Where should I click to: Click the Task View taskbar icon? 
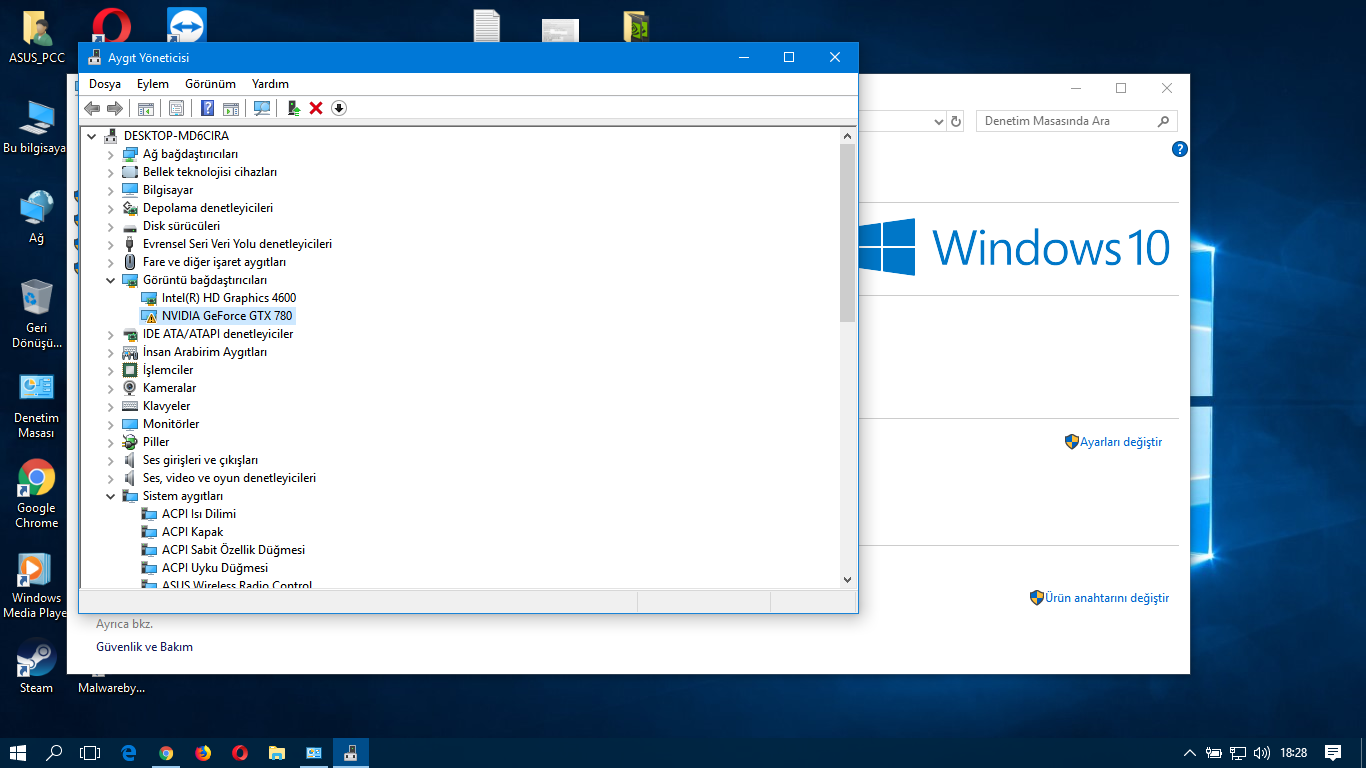pyautogui.click(x=91, y=753)
